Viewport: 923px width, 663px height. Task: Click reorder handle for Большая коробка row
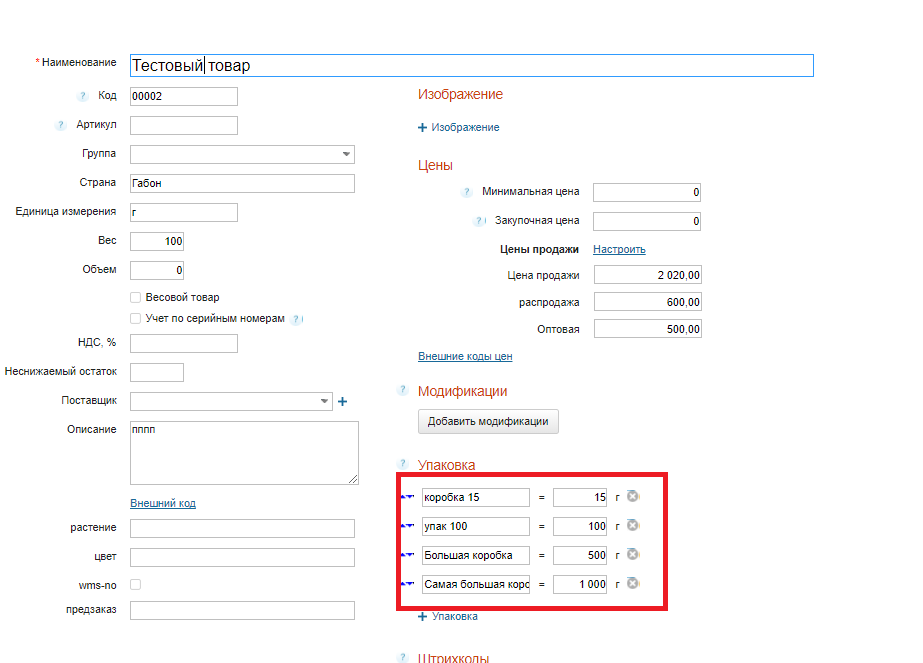407,555
